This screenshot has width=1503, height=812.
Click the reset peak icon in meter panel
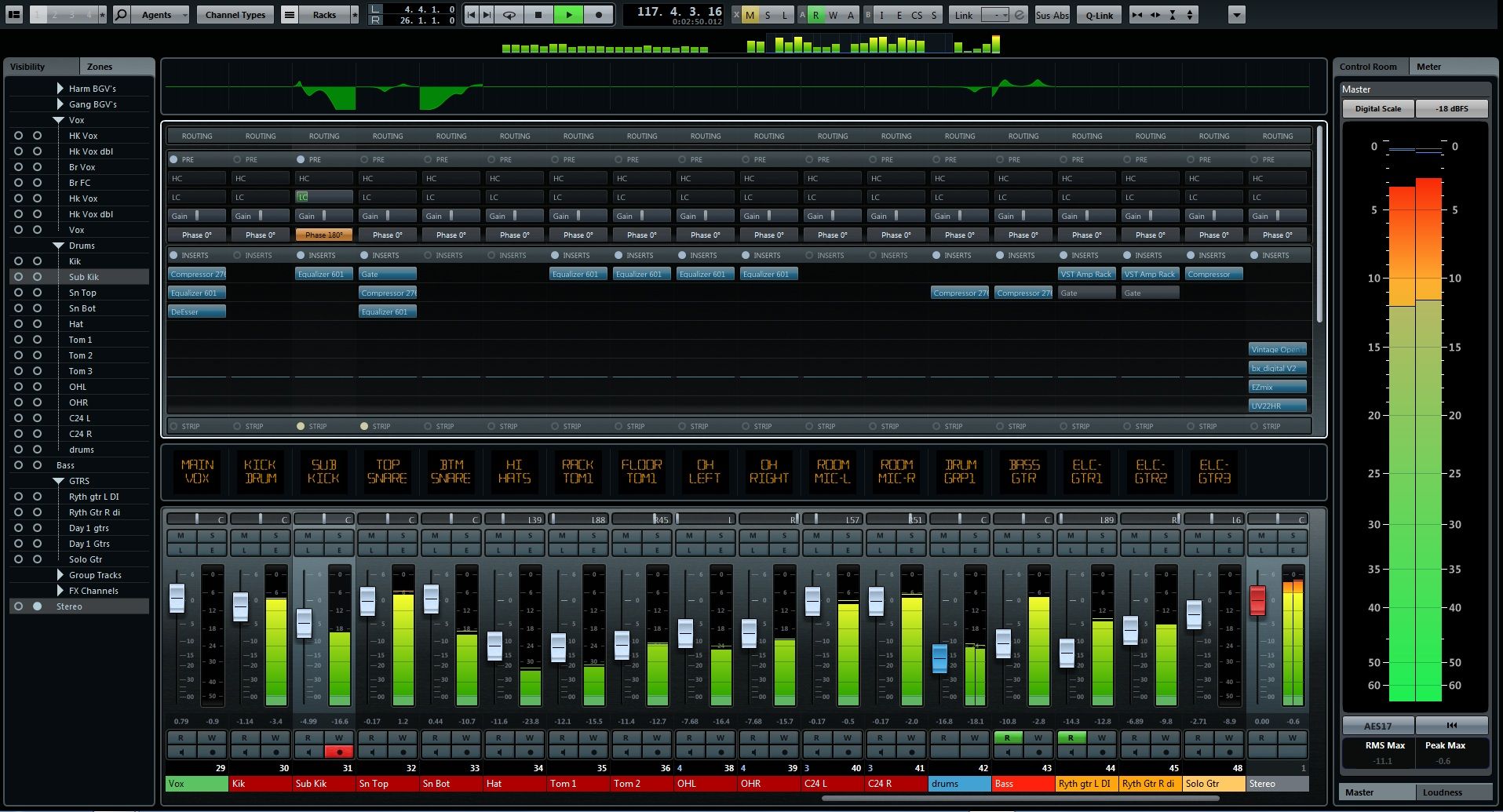pyautogui.click(x=1452, y=726)
